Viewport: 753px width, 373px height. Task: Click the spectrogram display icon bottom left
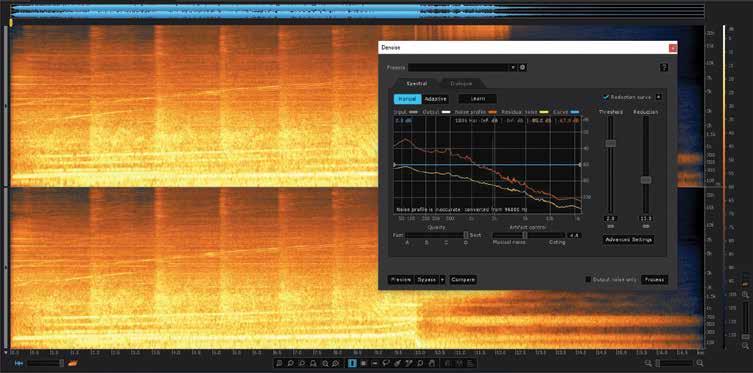(73, 363)
